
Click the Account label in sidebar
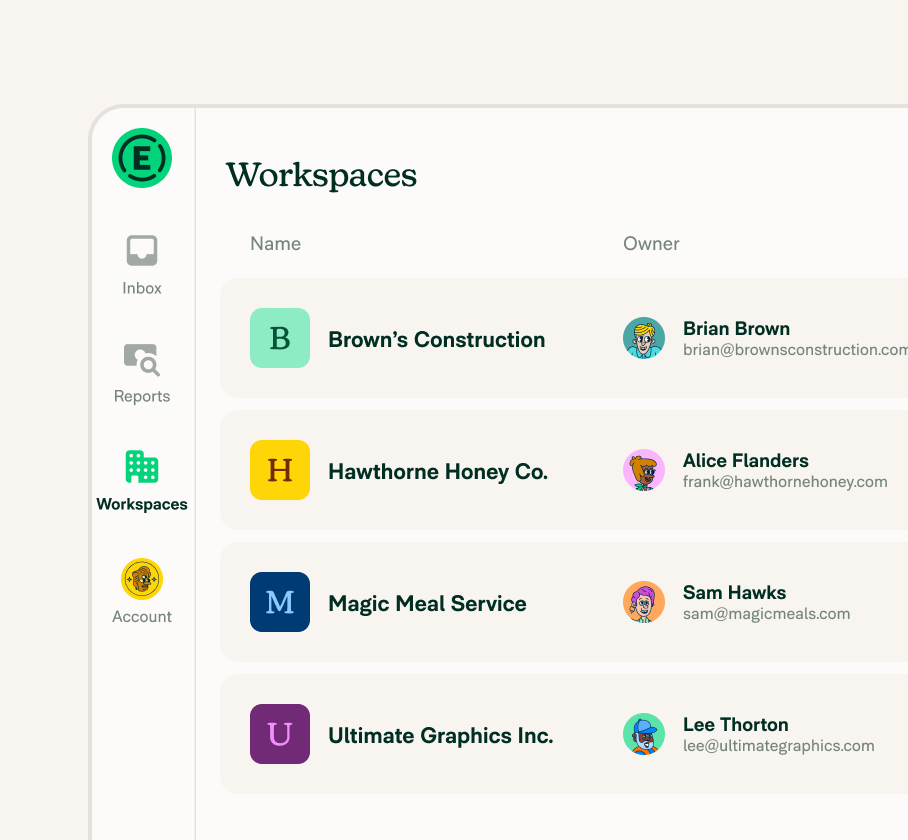[x=142, y=617]
